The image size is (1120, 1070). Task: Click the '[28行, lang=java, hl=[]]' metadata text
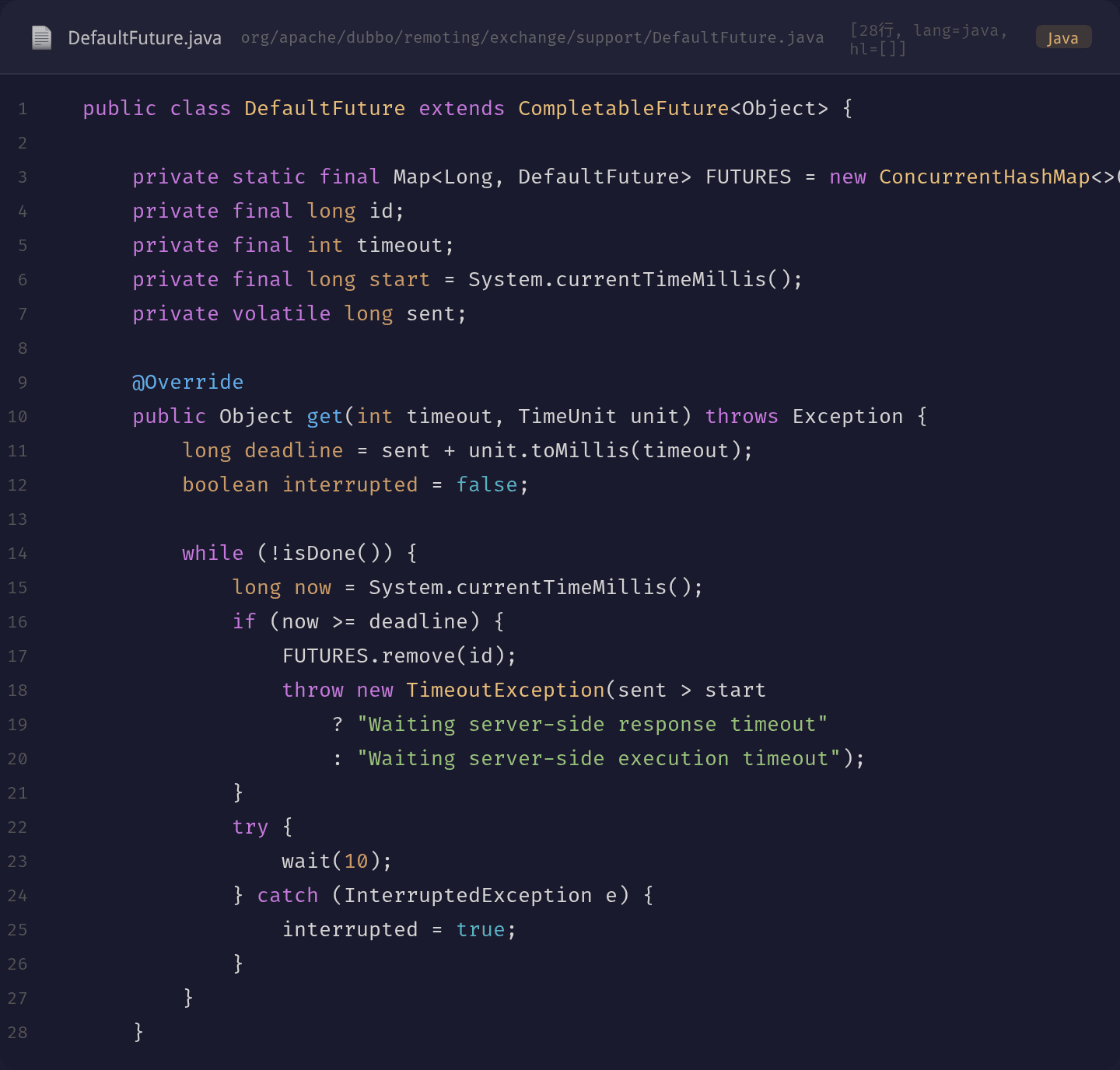pyautogui.click(x=929, y=39)
